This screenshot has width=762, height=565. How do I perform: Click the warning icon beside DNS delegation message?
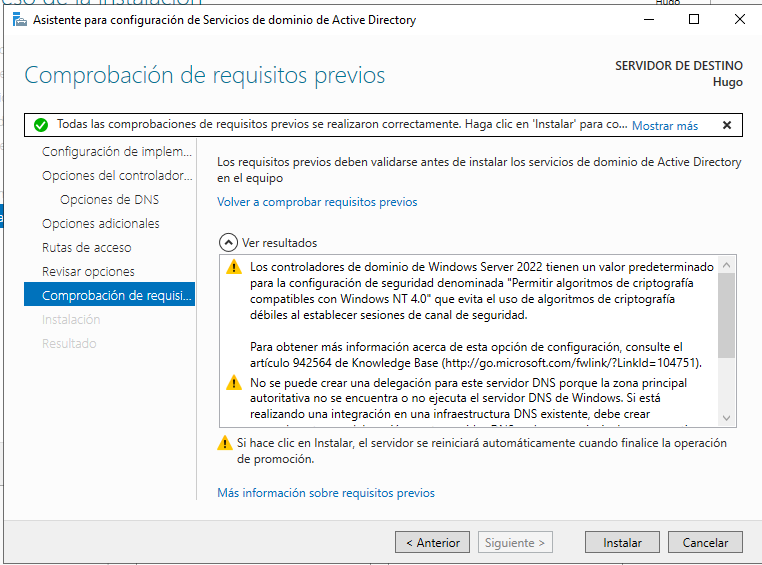233,383
